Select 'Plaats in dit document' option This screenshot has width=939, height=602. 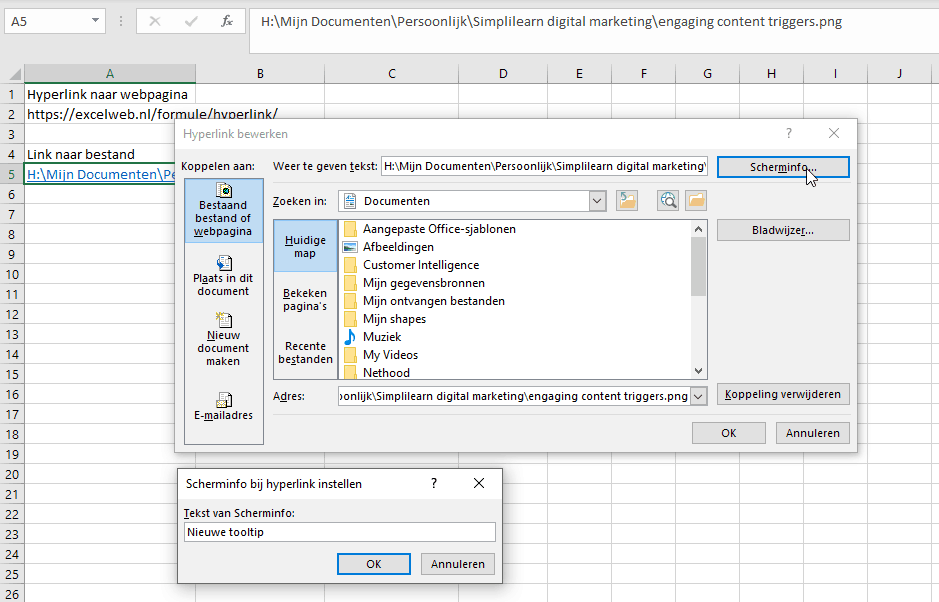(224, 276)
